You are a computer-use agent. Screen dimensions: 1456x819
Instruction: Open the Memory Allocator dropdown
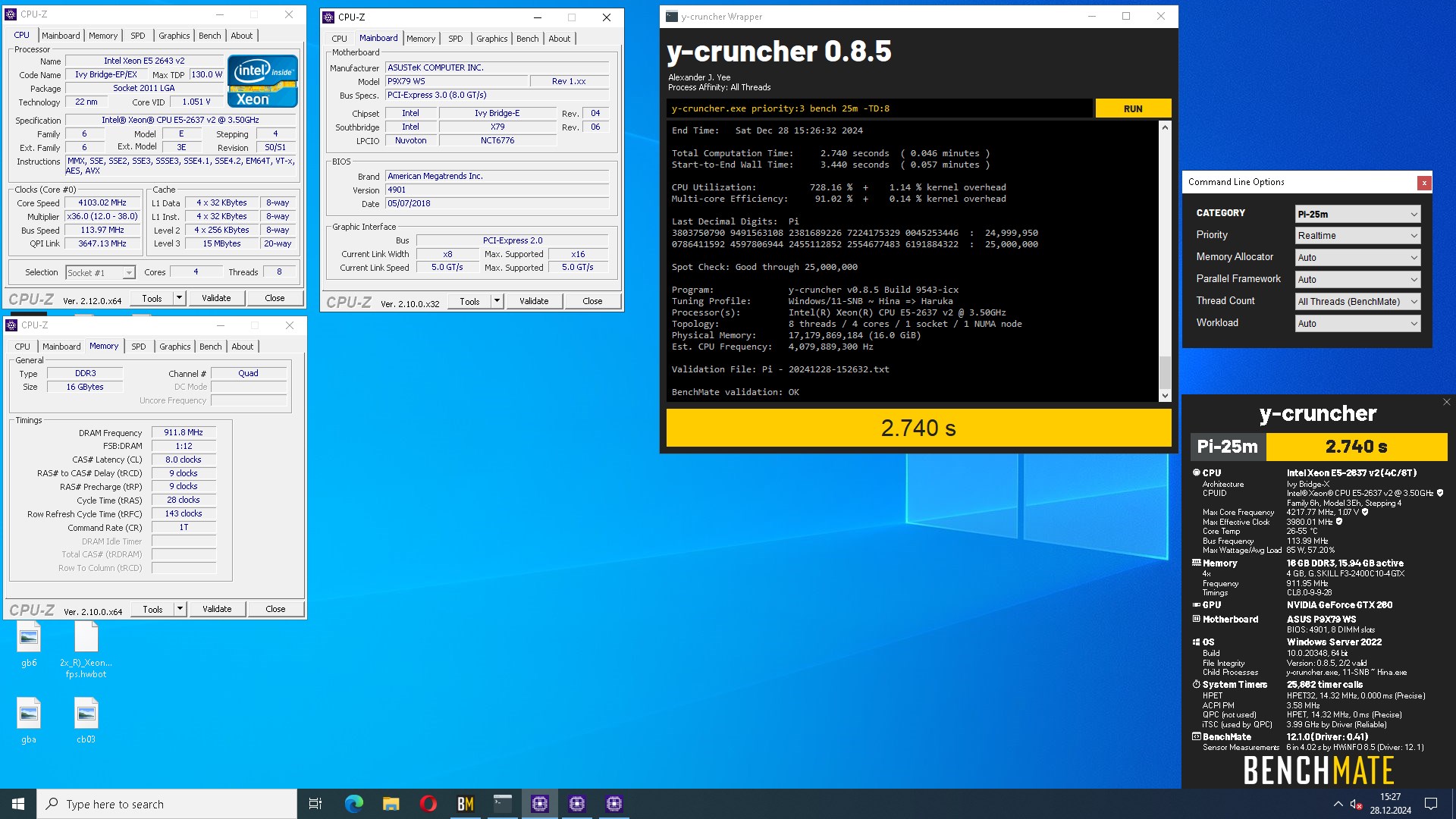pos(1357,258)
